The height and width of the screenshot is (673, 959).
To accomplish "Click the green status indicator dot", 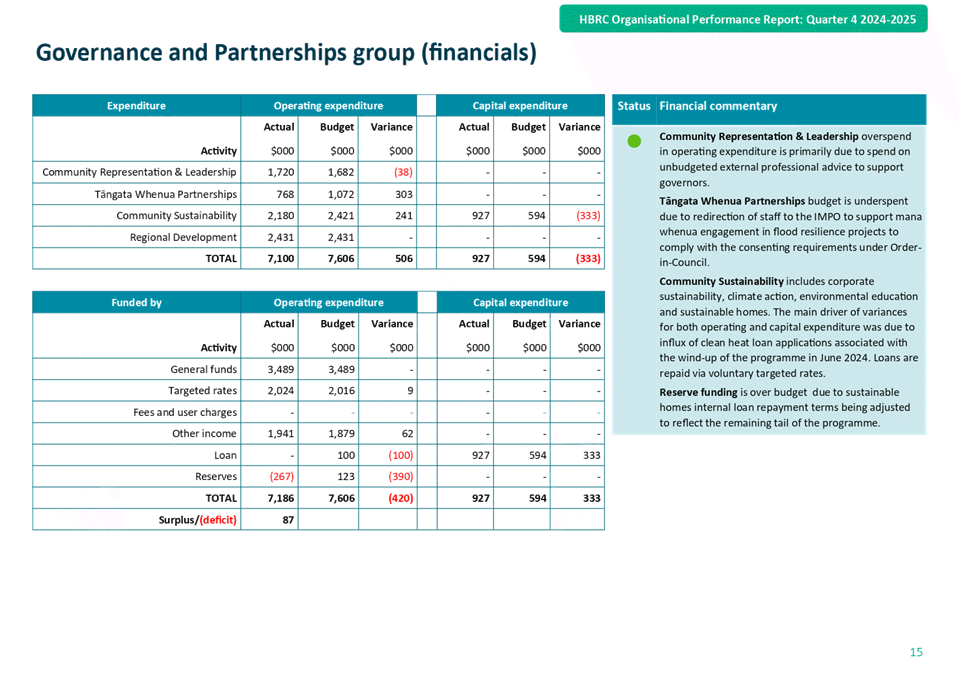I will pyautogui.click(x=633, y=141).
